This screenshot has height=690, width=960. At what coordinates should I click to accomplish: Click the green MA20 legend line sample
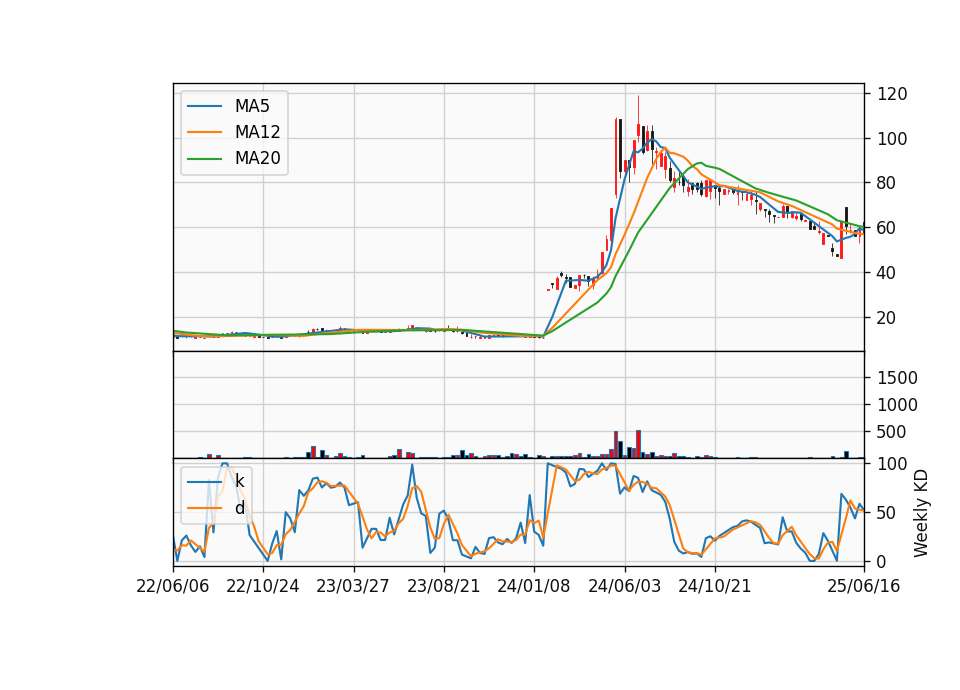[x=204, y=159]
